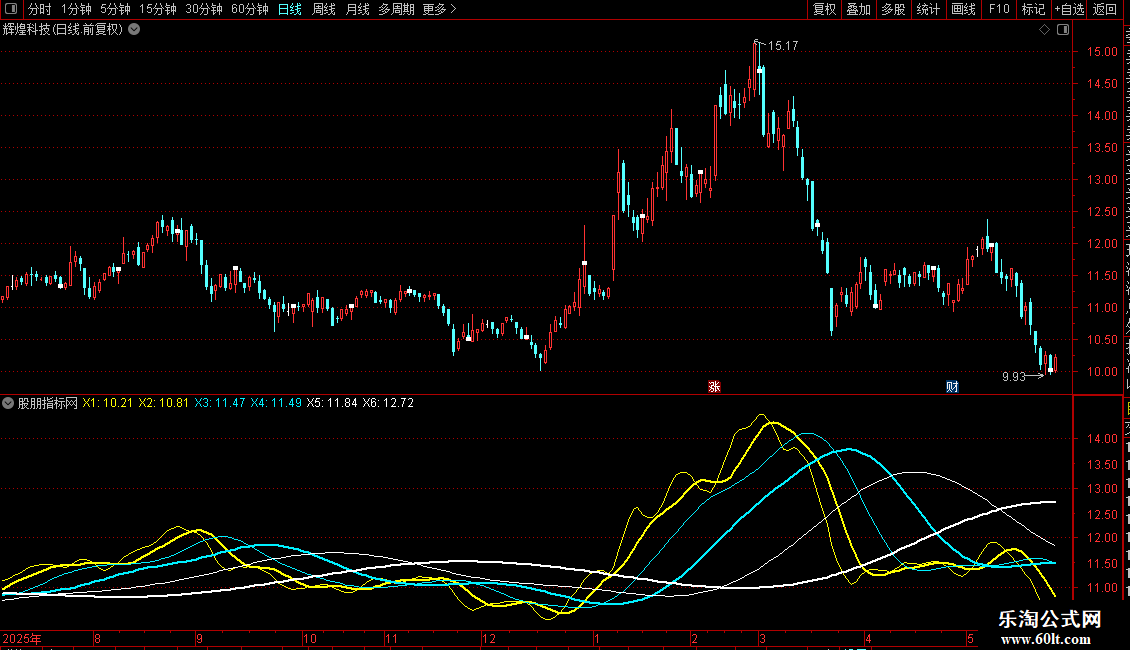Switch to 月线 monthly chart
Viewport: 1130px width, 650px height.
[357, 9]
